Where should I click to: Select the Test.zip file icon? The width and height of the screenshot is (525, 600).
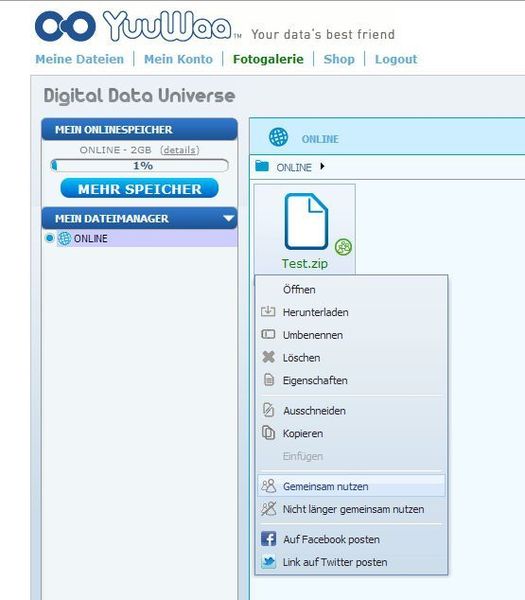(x=306, y=222)
